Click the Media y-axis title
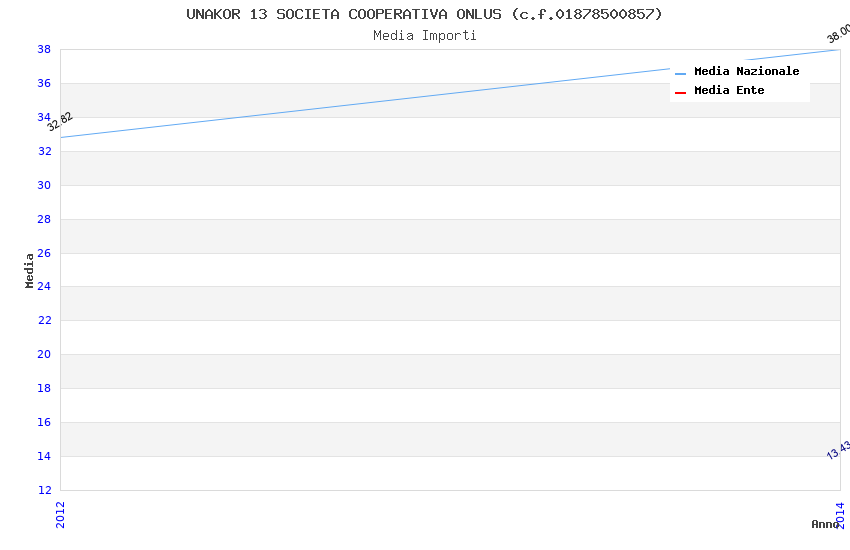This screenshot has width=850, height=550. [29, 270]
